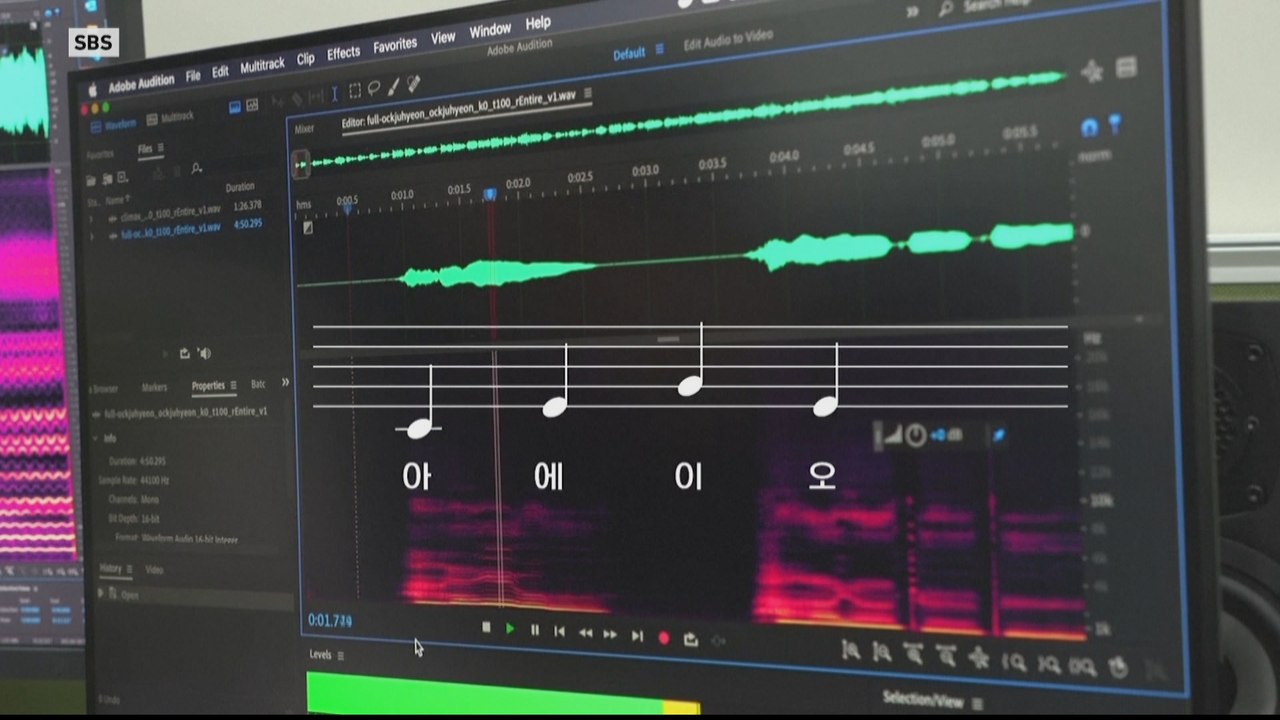Stop playback
The image size is (1280, 720).
point(486,628)
